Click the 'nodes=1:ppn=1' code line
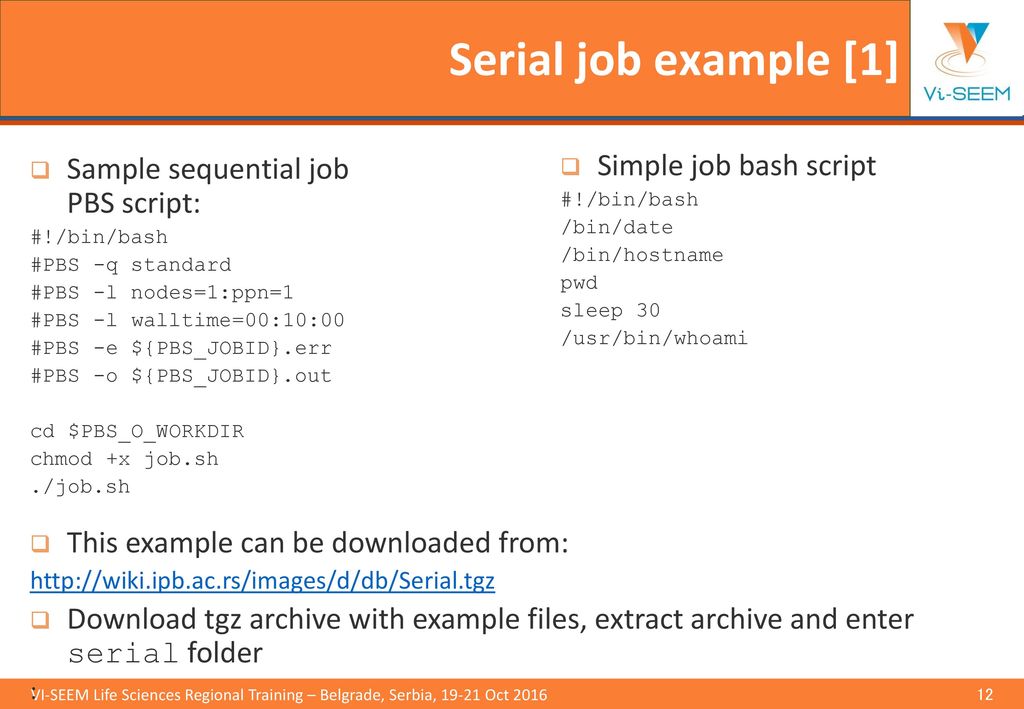Screen dimensions: 1024x709 coord(162,292)
